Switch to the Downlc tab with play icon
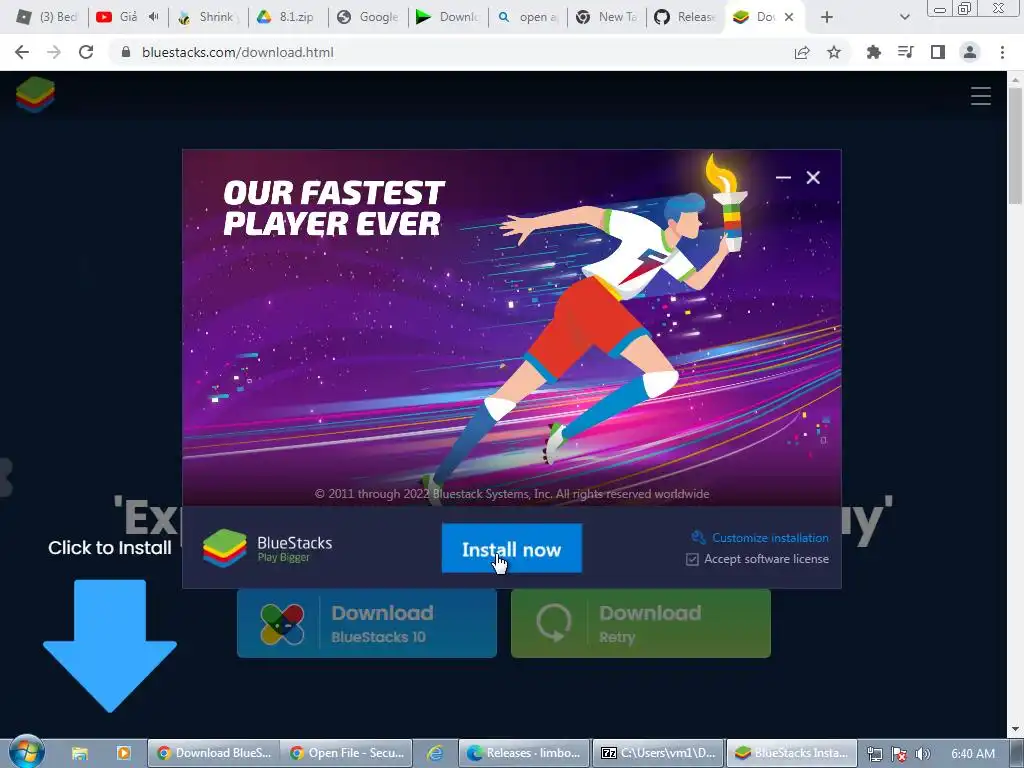1024x768 pixels. [448, 17]
